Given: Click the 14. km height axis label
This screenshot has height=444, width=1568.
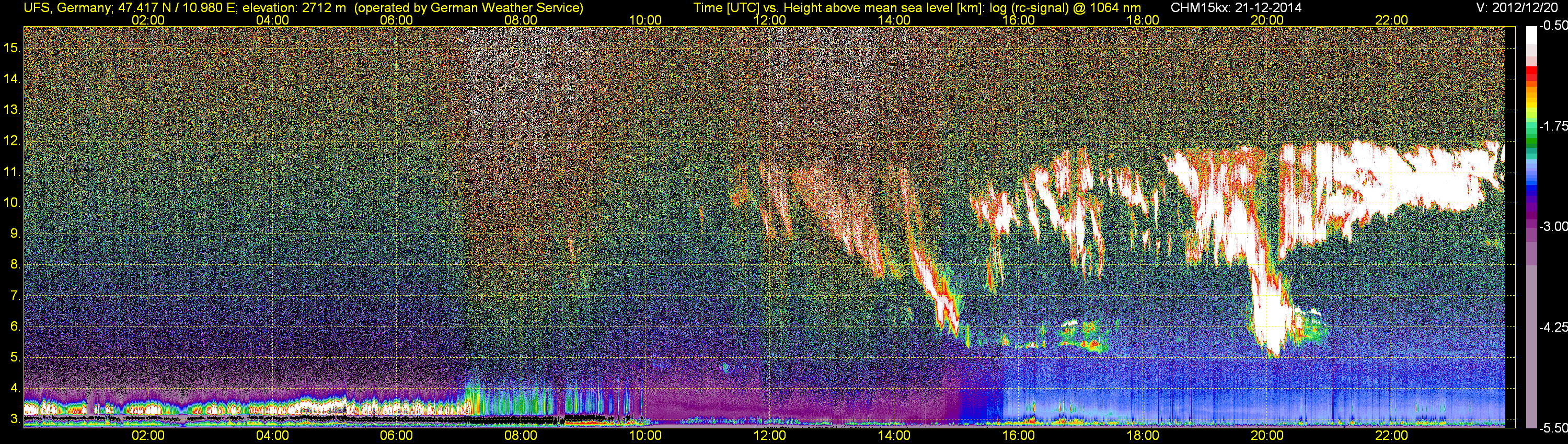Looking at the screenshot, I should tap(12, 79).
